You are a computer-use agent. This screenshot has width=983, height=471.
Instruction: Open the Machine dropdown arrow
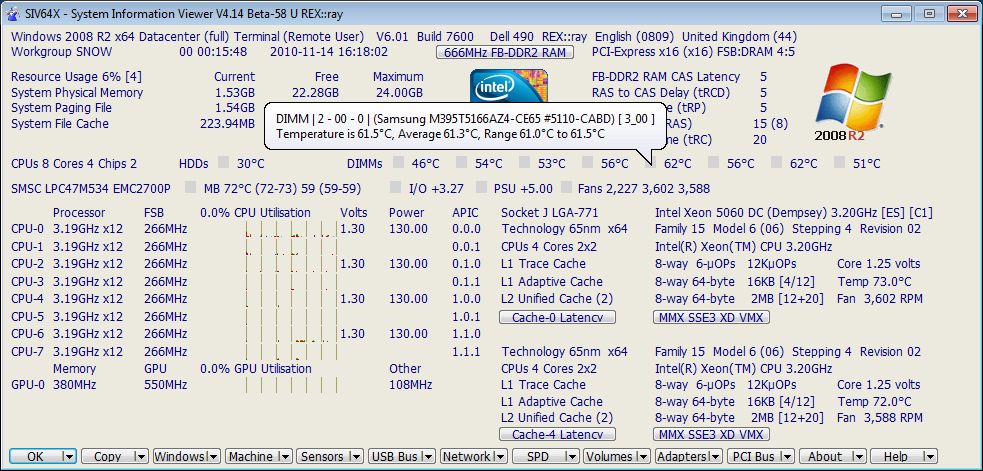tap(285, 457)
